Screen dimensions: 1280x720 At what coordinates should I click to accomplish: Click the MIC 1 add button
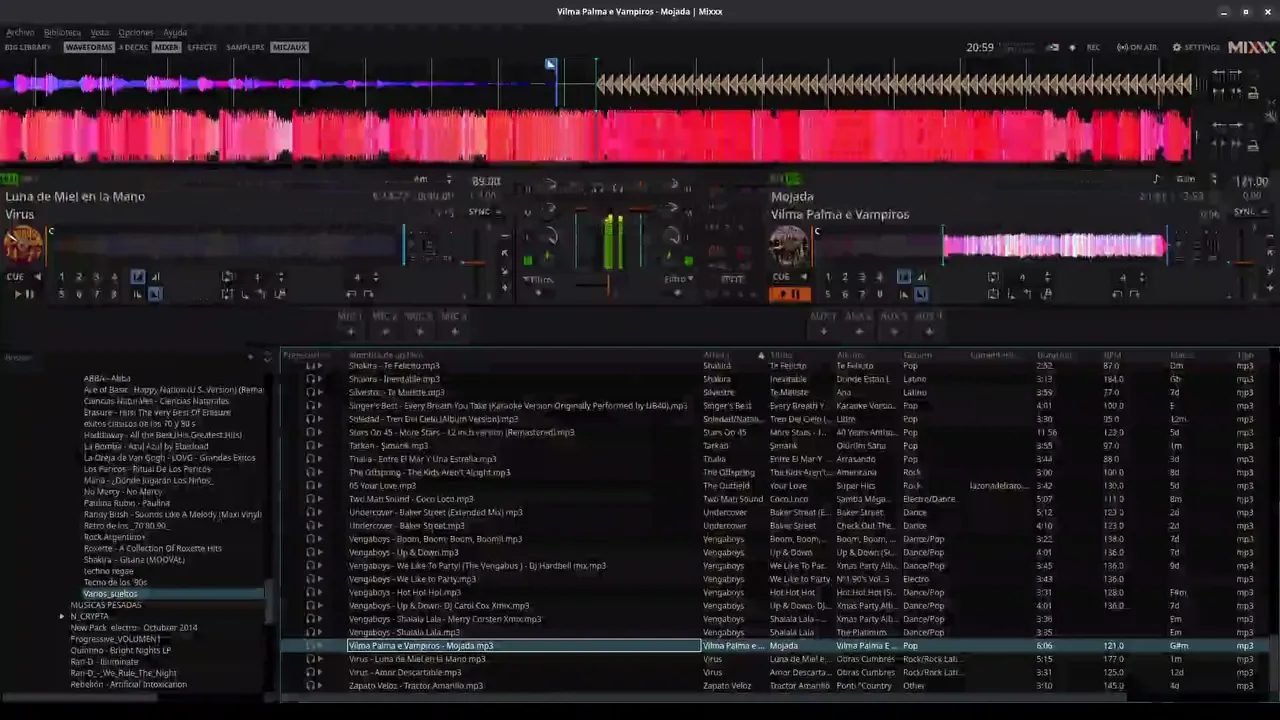pyautogui.click(x=350, y=331)
